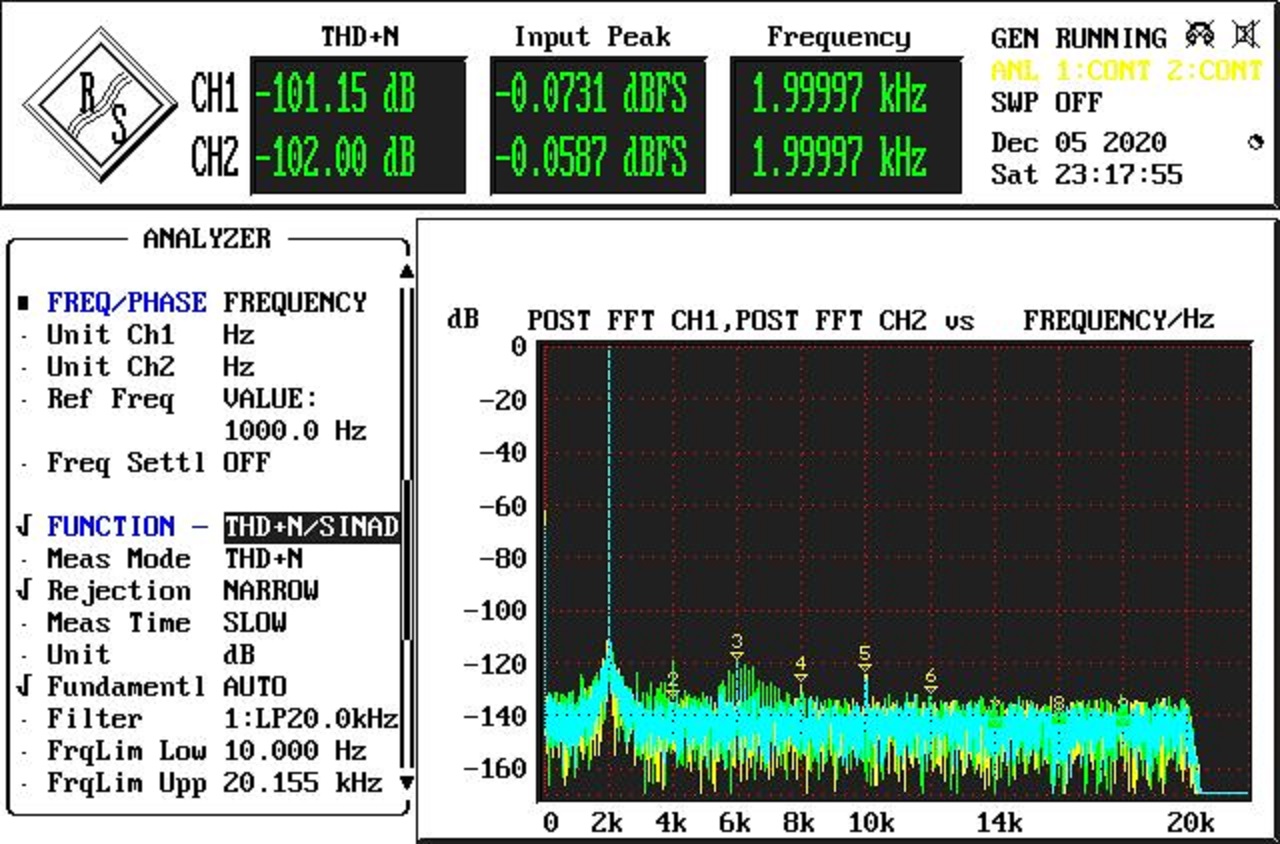The width and height of the screenshot is (1280, 844).
Task: Click the 14k label on frequency axis
Action: click(x=999, y=823)
